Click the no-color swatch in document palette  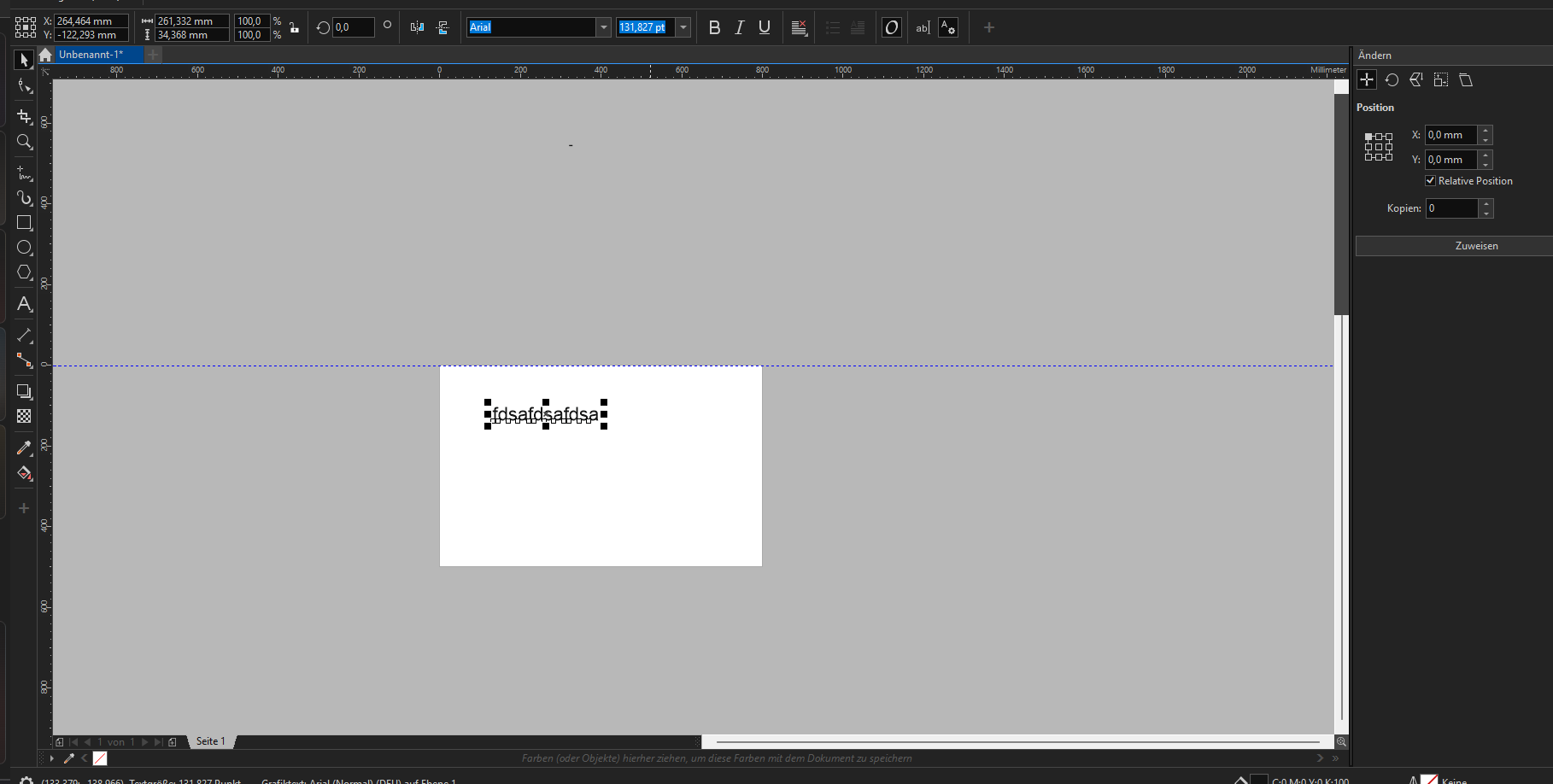click(x=100, y=758)
